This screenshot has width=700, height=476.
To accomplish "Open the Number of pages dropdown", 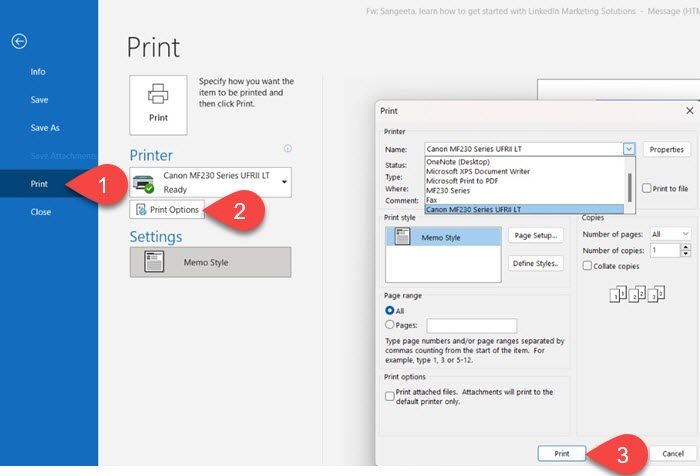I will coord(671,234).
